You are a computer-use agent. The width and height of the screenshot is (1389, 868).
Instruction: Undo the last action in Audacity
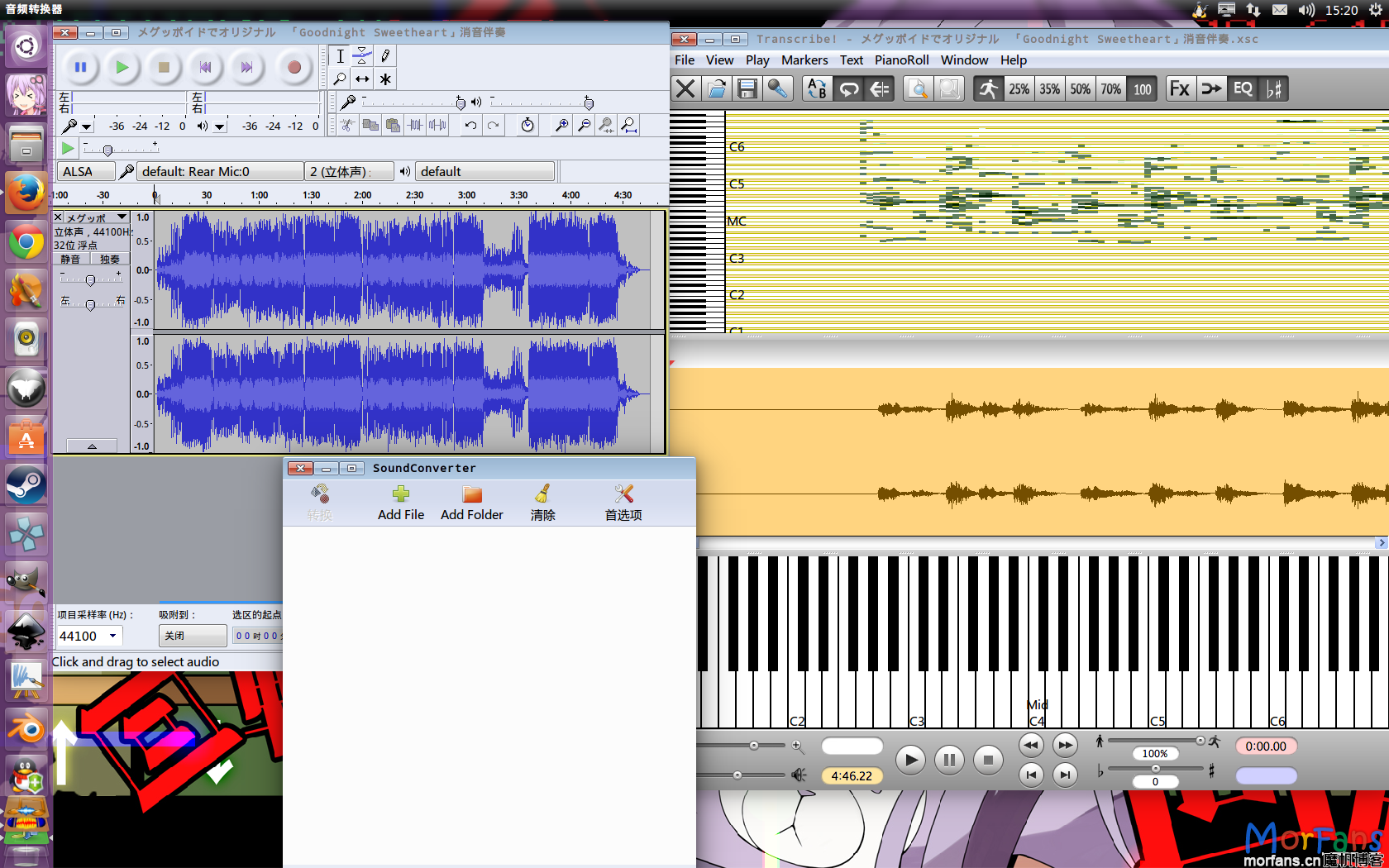pyautogui.click(x=470, y=125)
